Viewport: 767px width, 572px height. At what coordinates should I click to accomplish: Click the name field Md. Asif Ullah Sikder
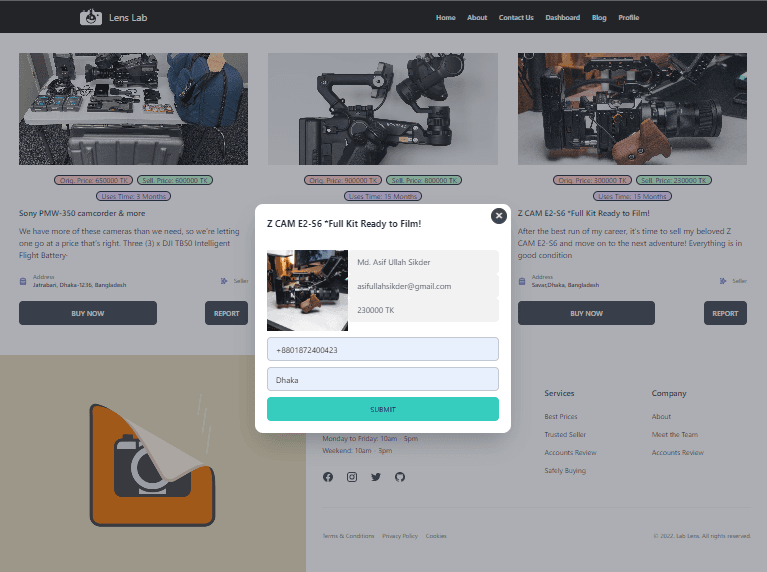coord(424,262)
